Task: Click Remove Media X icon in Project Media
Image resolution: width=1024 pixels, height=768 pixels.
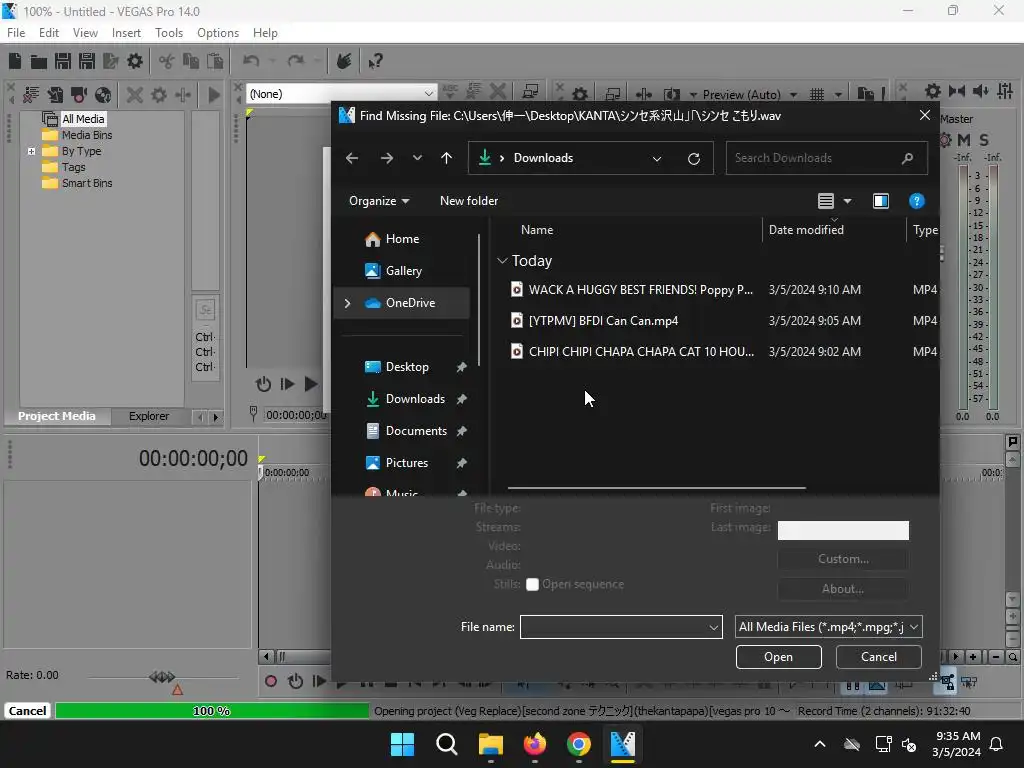Action: [135, 95]
